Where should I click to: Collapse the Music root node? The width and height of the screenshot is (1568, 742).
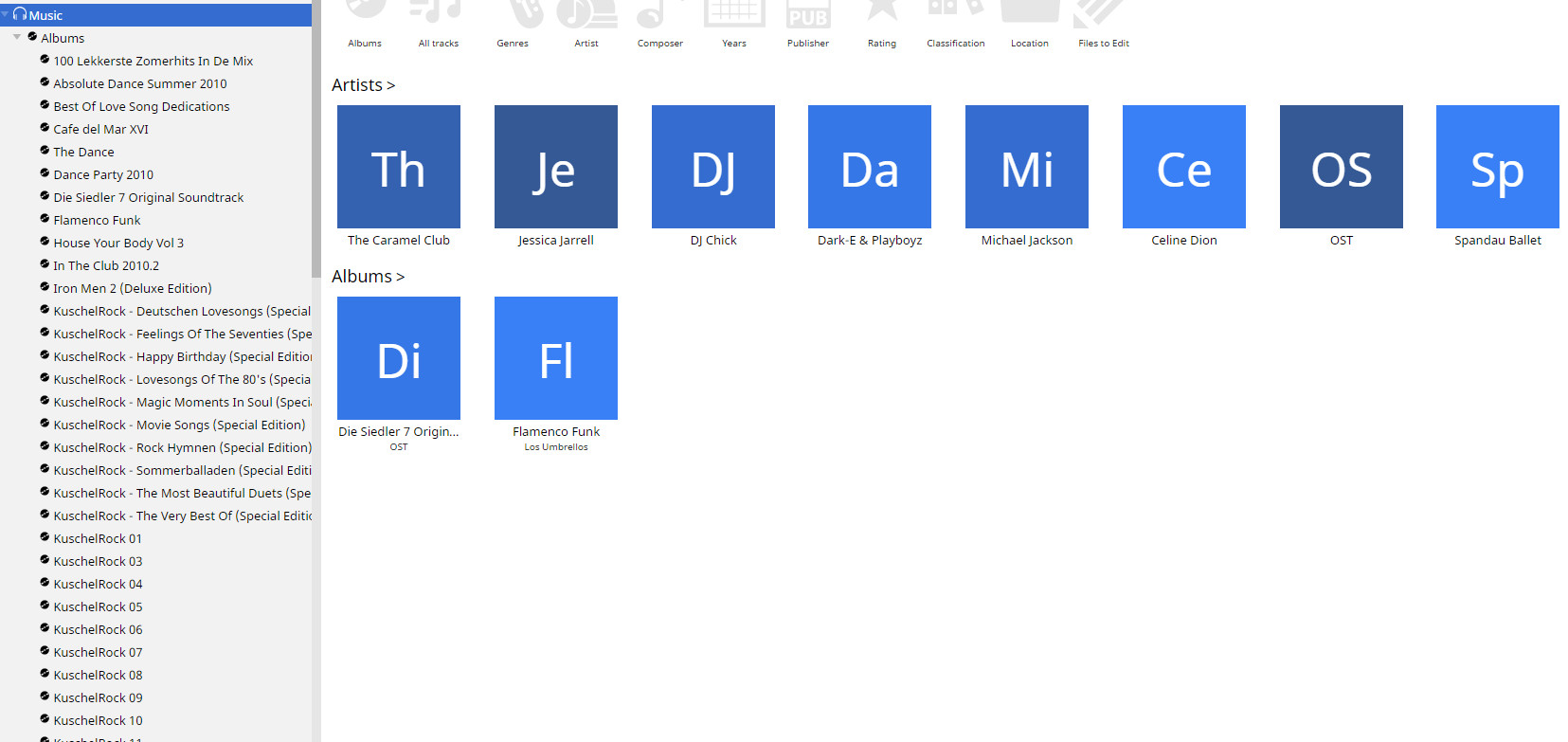6,15
